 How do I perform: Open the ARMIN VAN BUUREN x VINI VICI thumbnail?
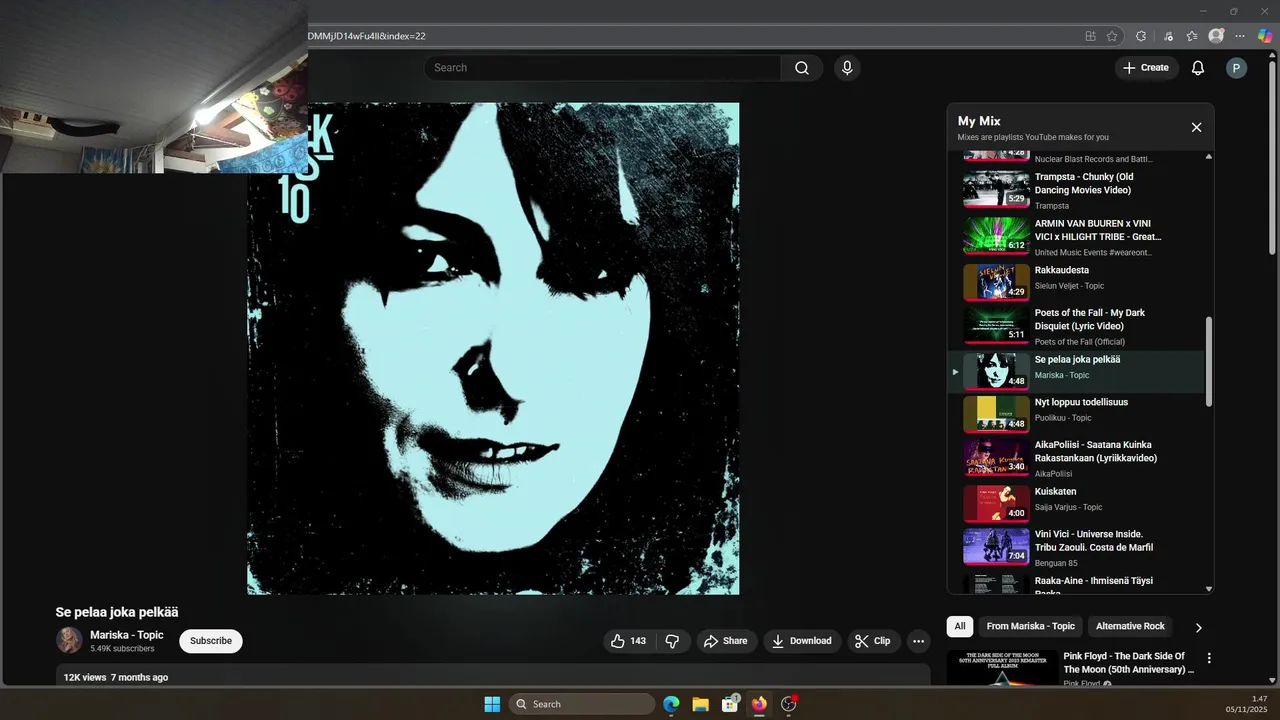(996, 235)
